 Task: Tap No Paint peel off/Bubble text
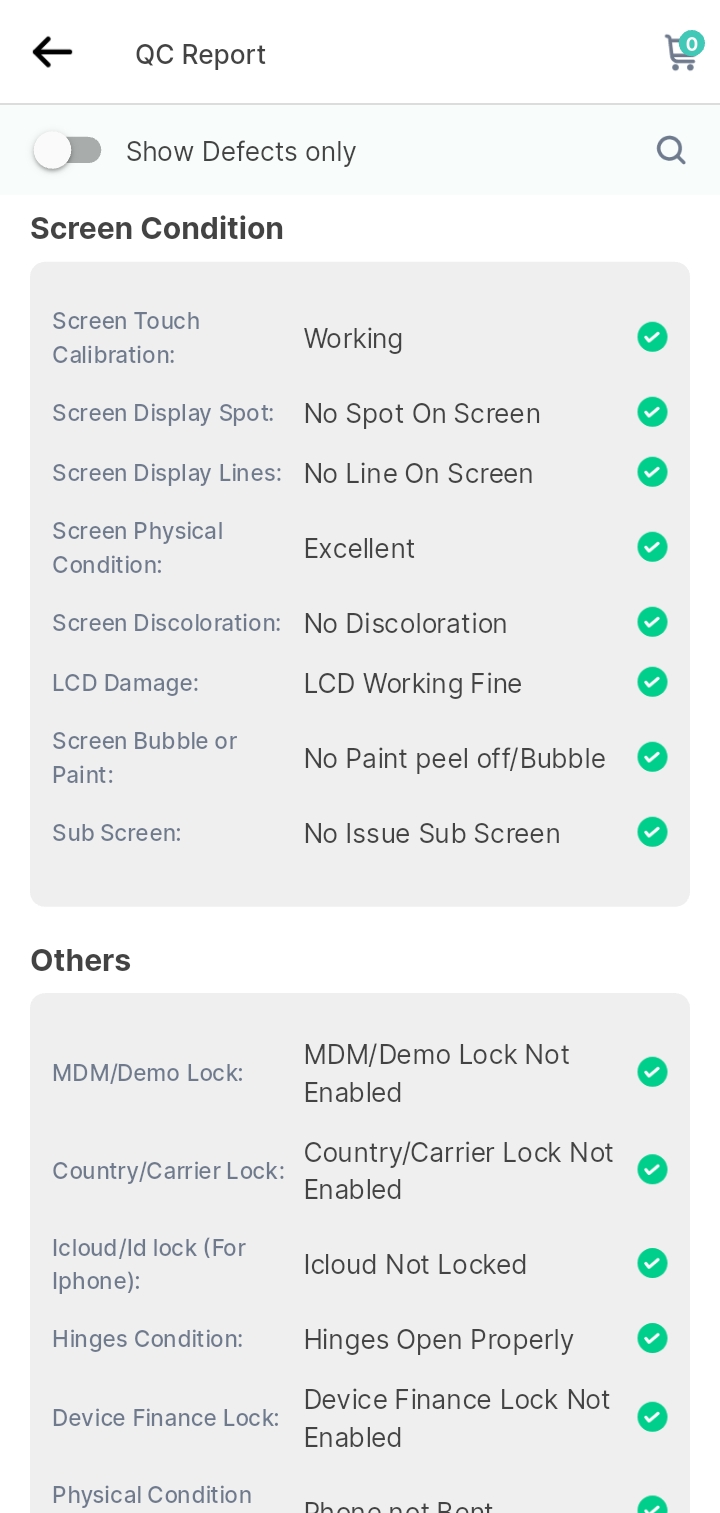(455, 759)
